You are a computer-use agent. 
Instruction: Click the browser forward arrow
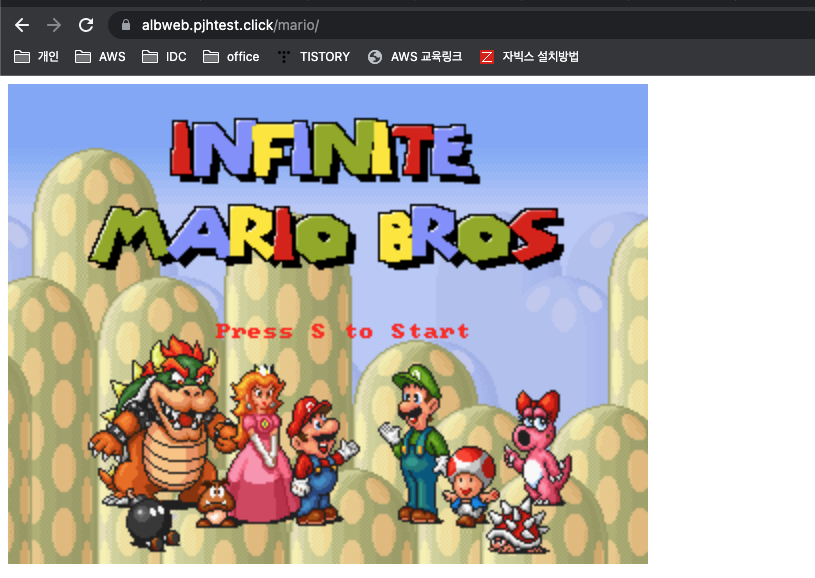click(x=54, y=25)
